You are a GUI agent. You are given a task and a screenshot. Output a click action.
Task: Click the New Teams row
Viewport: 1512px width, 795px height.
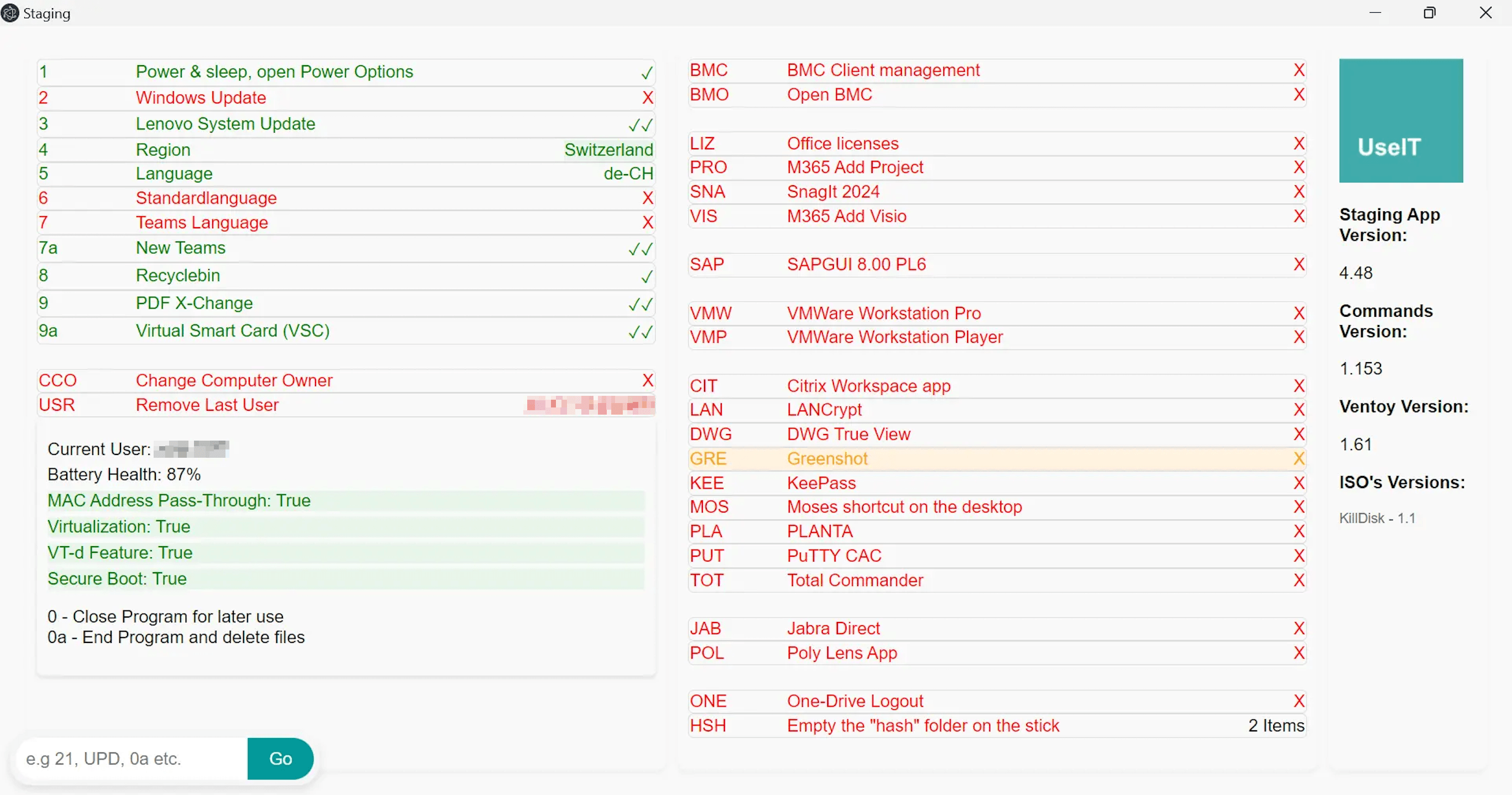coord(346,248)
